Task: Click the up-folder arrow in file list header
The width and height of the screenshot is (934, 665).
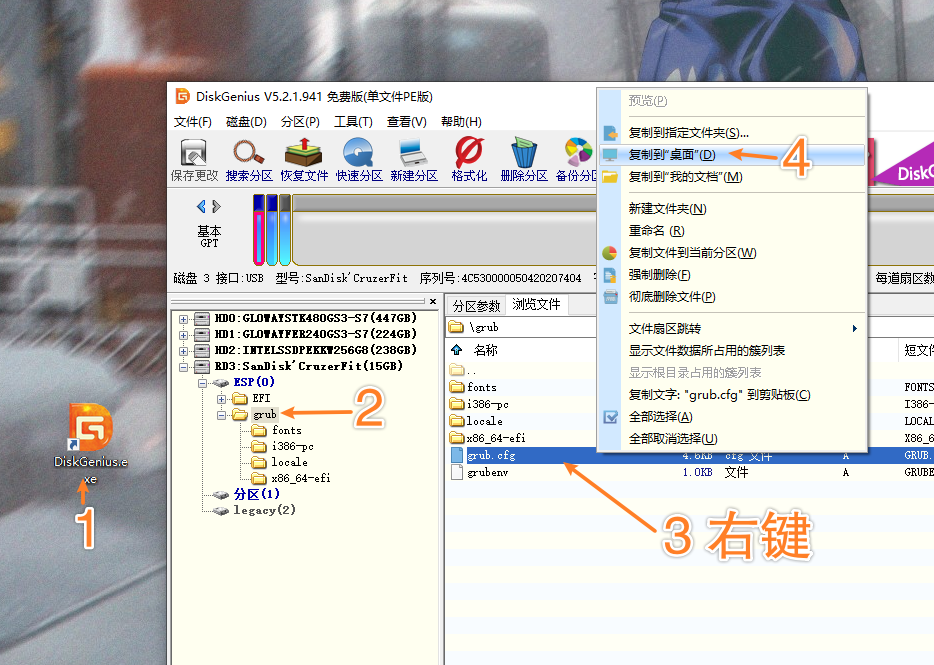Action: 457,349
